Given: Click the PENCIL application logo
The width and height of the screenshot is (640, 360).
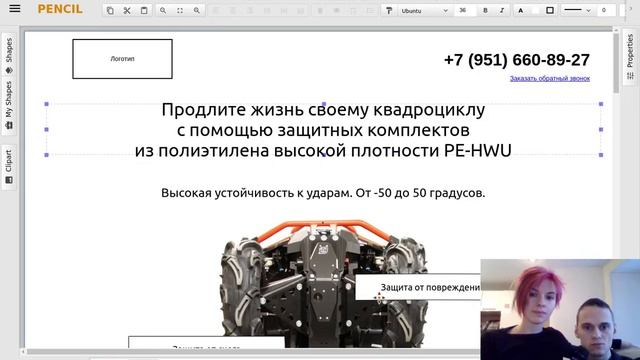Looking at the screenshot, I should tap(60, 9).
